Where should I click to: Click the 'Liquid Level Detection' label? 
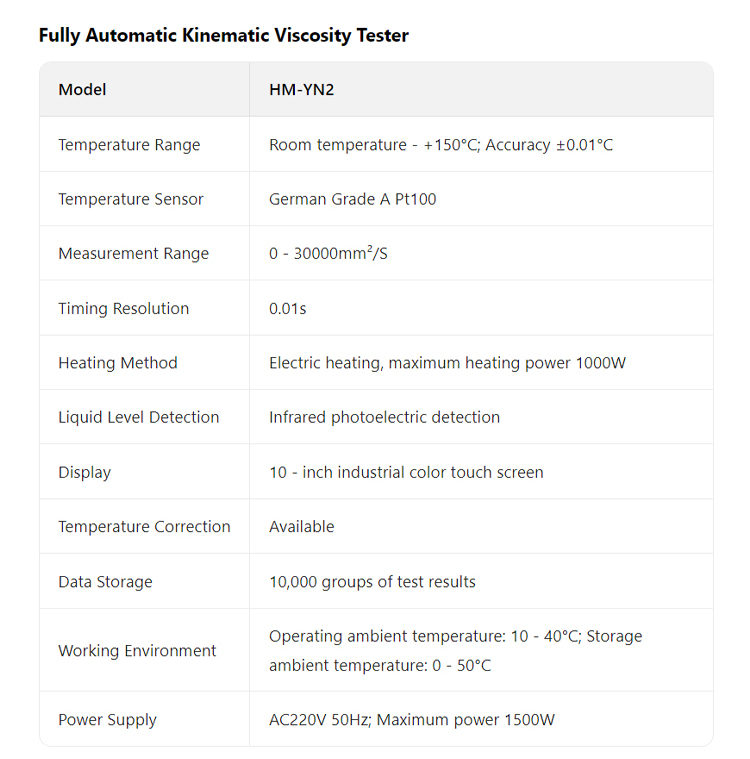point(138,417)
